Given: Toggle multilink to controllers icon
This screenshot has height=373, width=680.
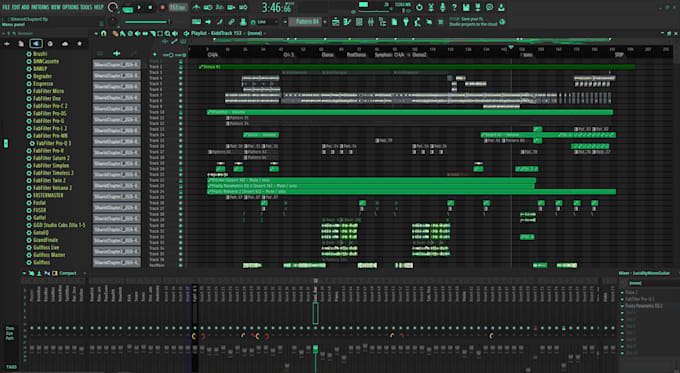Looking at the screenshot, I should point(243,22).
